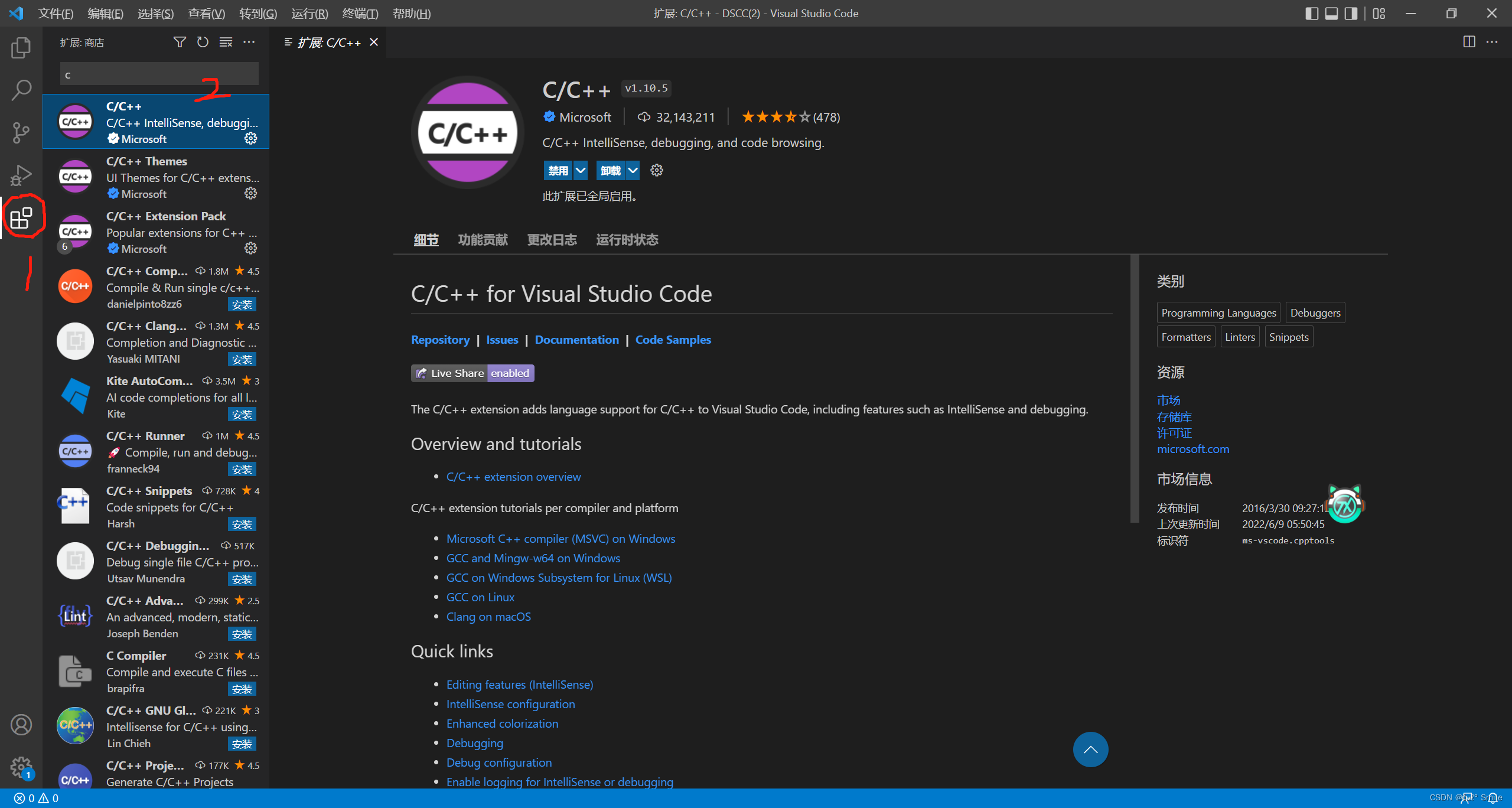
Task: Close the 扩展 C/C++ editor tab
Action: [374, 42]
